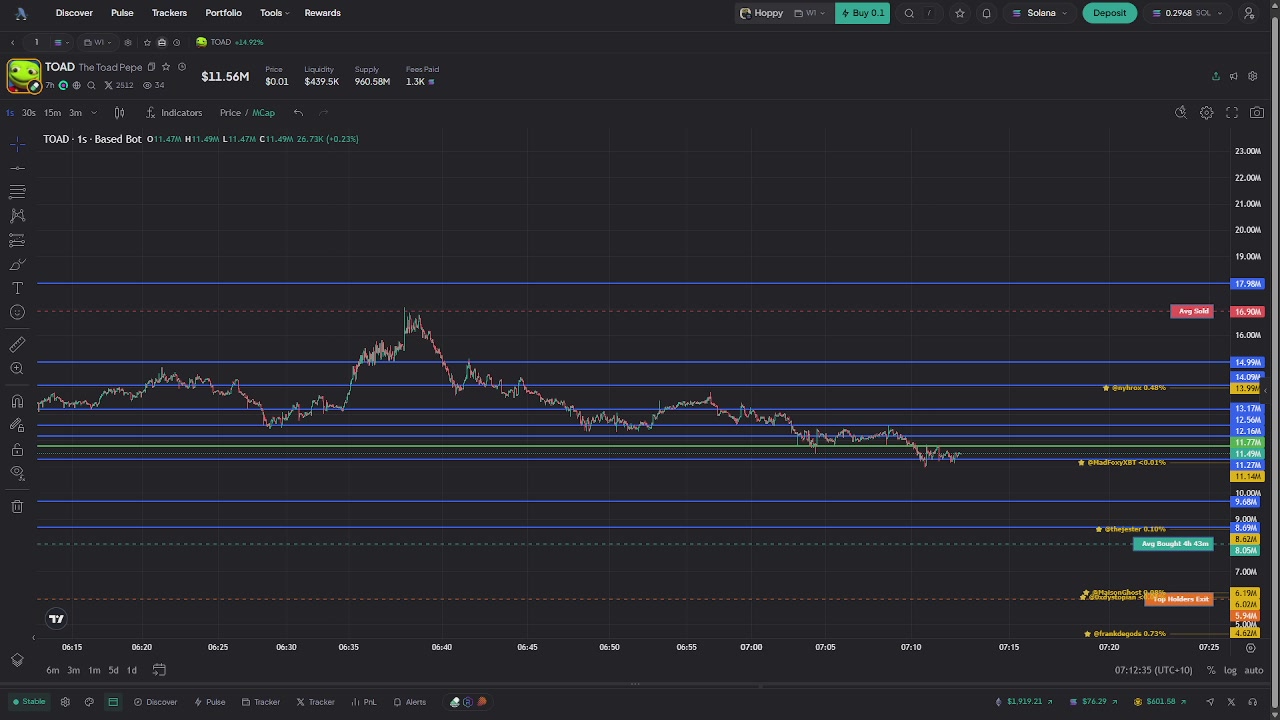
Task: Toggle log scale on price axis
Action: pyautogui.click(x=1230, y=670)
